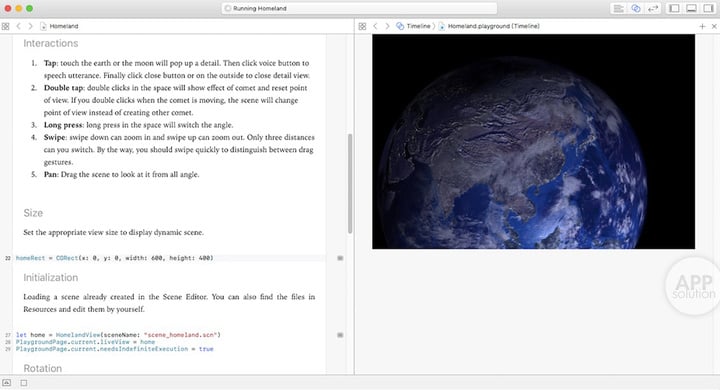This screenshot has height=390, width=720.
Task: Toggle the navigator panel
Action: click(674, 8)
